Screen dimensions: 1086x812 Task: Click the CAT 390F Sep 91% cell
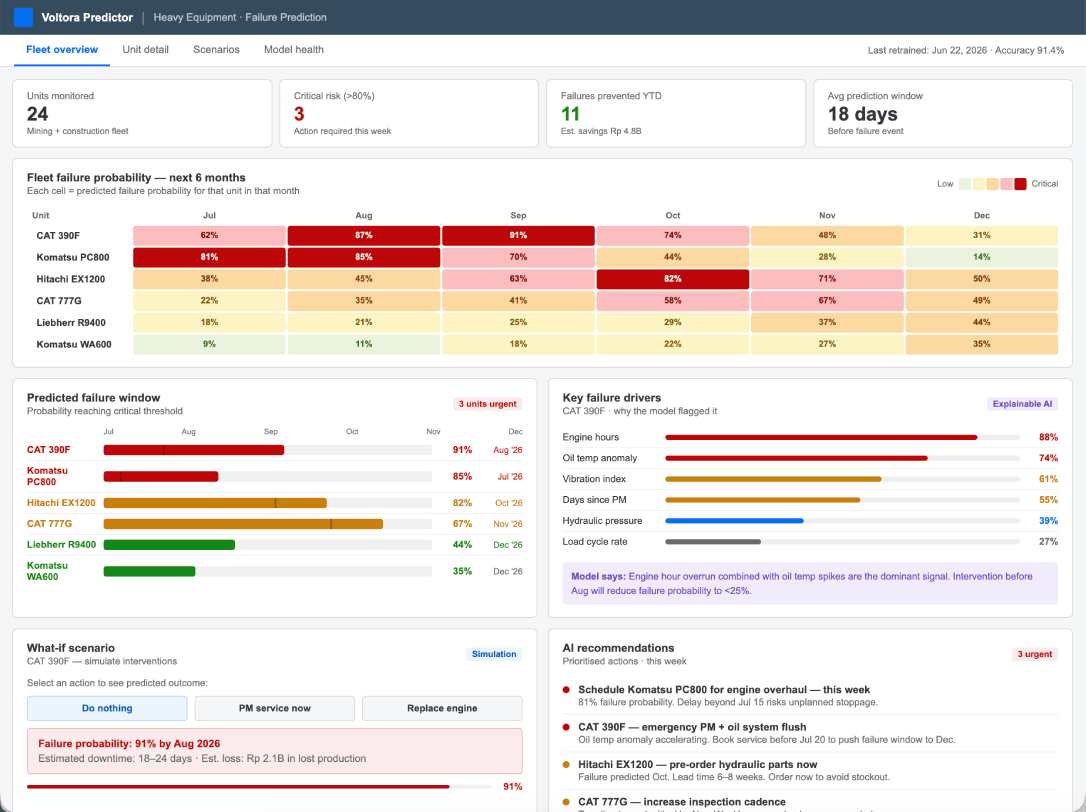(x=518, y=236)
